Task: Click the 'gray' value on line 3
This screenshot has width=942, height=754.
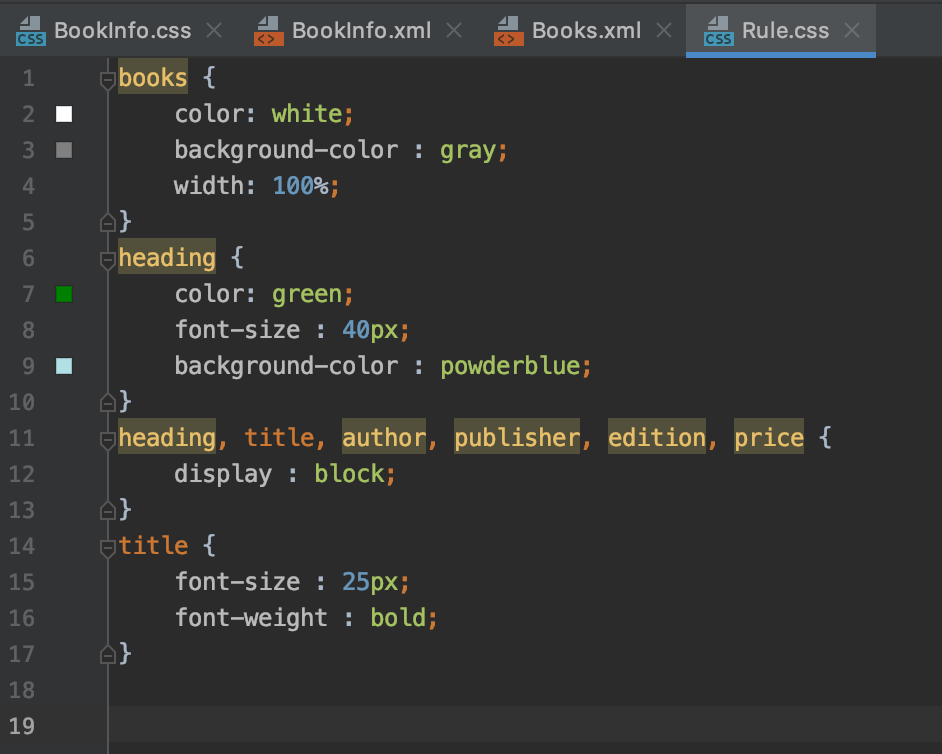Action: tap(468, 150)
